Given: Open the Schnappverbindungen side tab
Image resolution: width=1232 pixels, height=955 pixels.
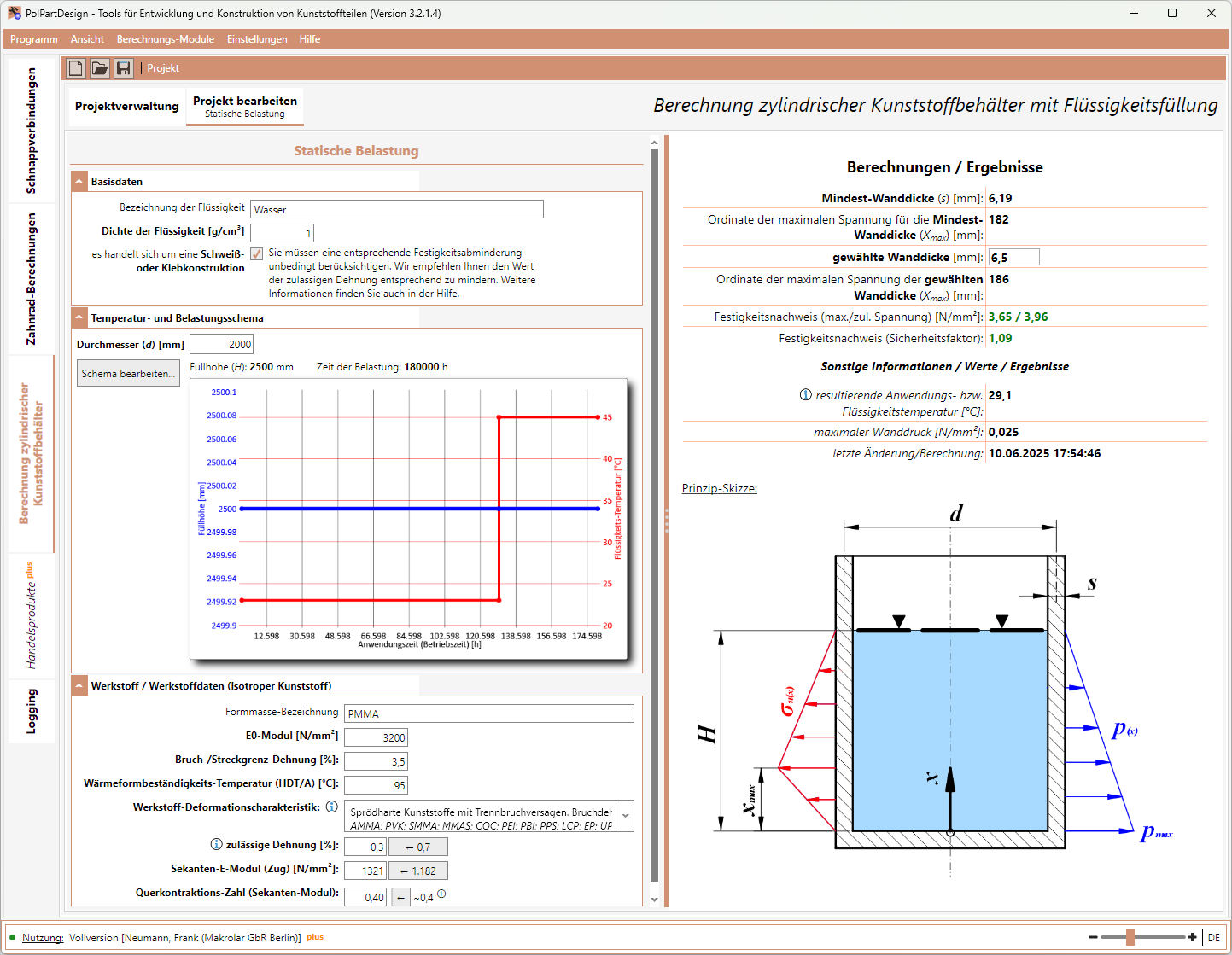Looking at the screenshot, I should pos(32,131).
